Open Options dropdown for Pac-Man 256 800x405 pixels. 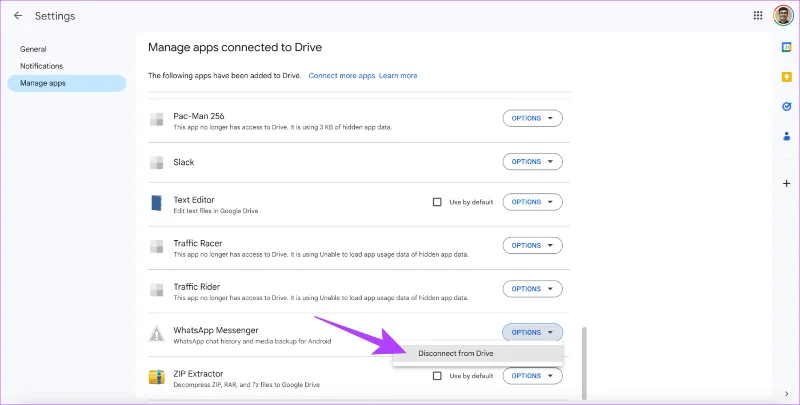pyautogui.click(x=533, y=118)
